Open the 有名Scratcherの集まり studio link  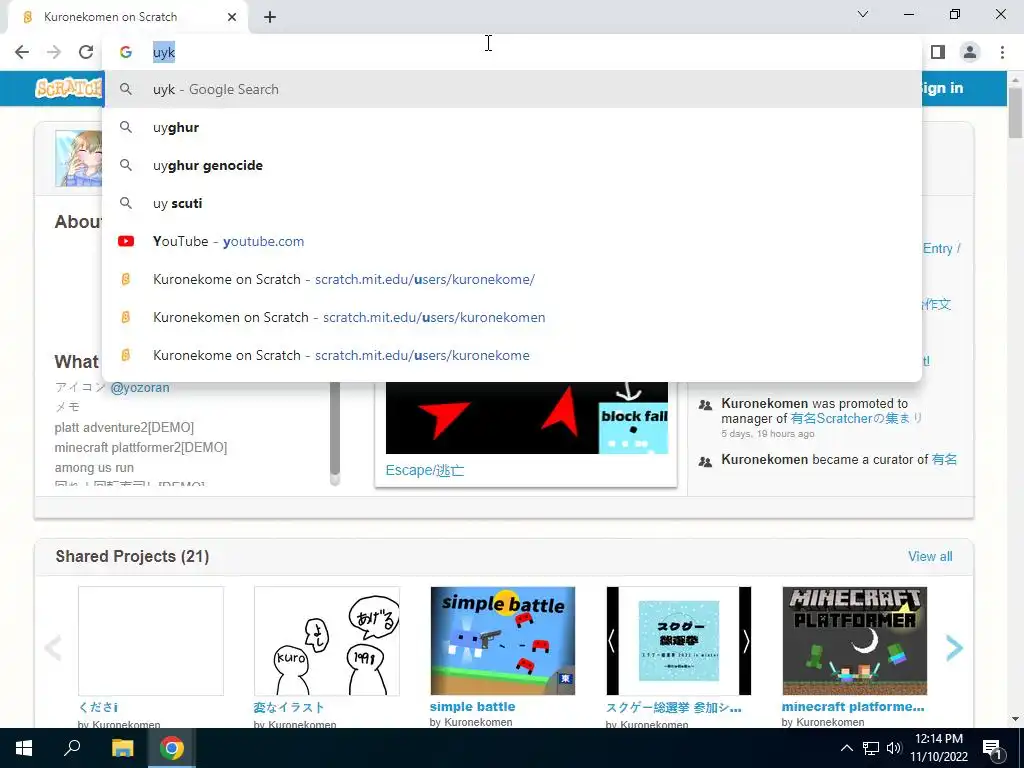coord(856,419)
